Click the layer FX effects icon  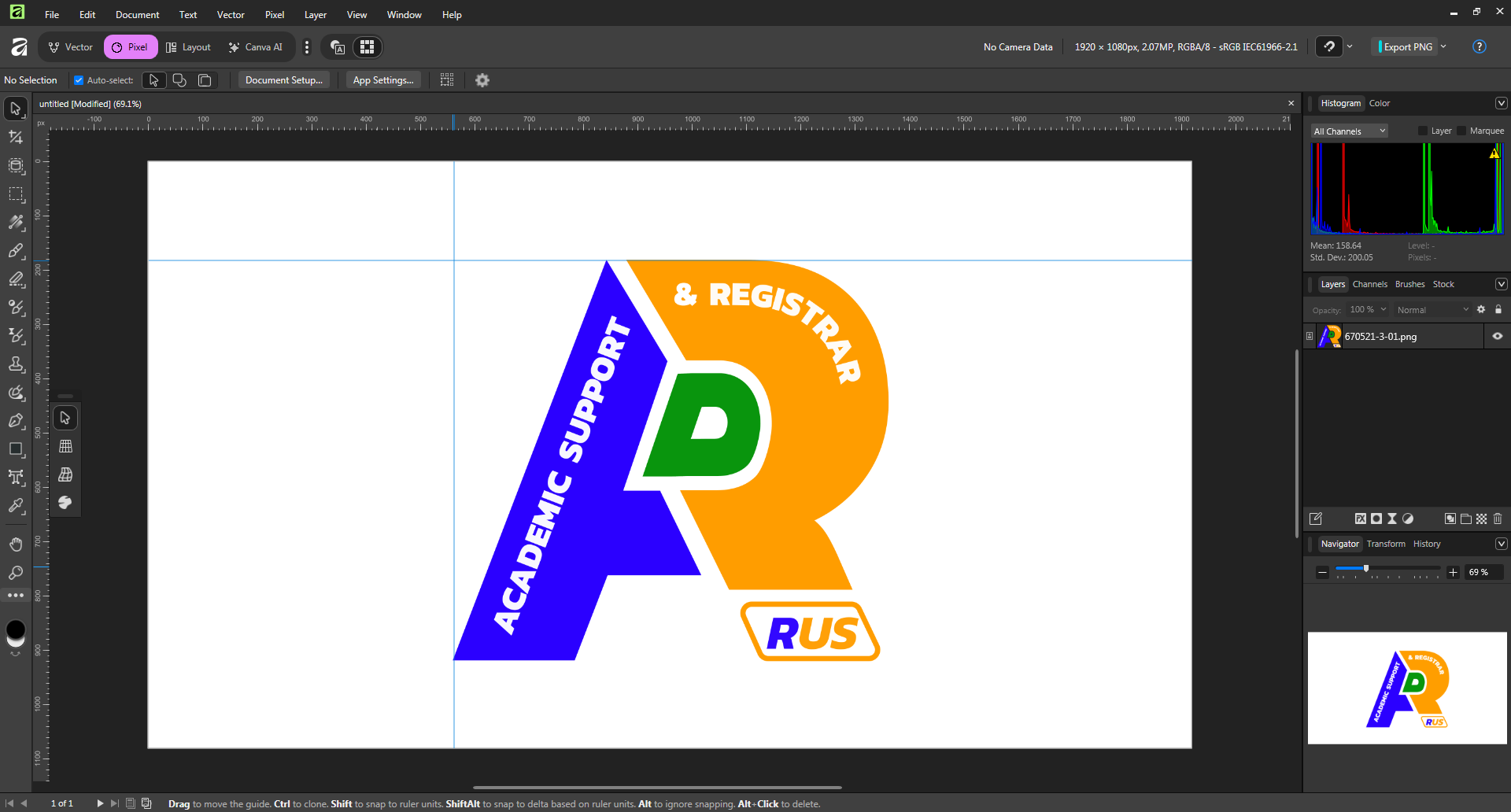1360,519
